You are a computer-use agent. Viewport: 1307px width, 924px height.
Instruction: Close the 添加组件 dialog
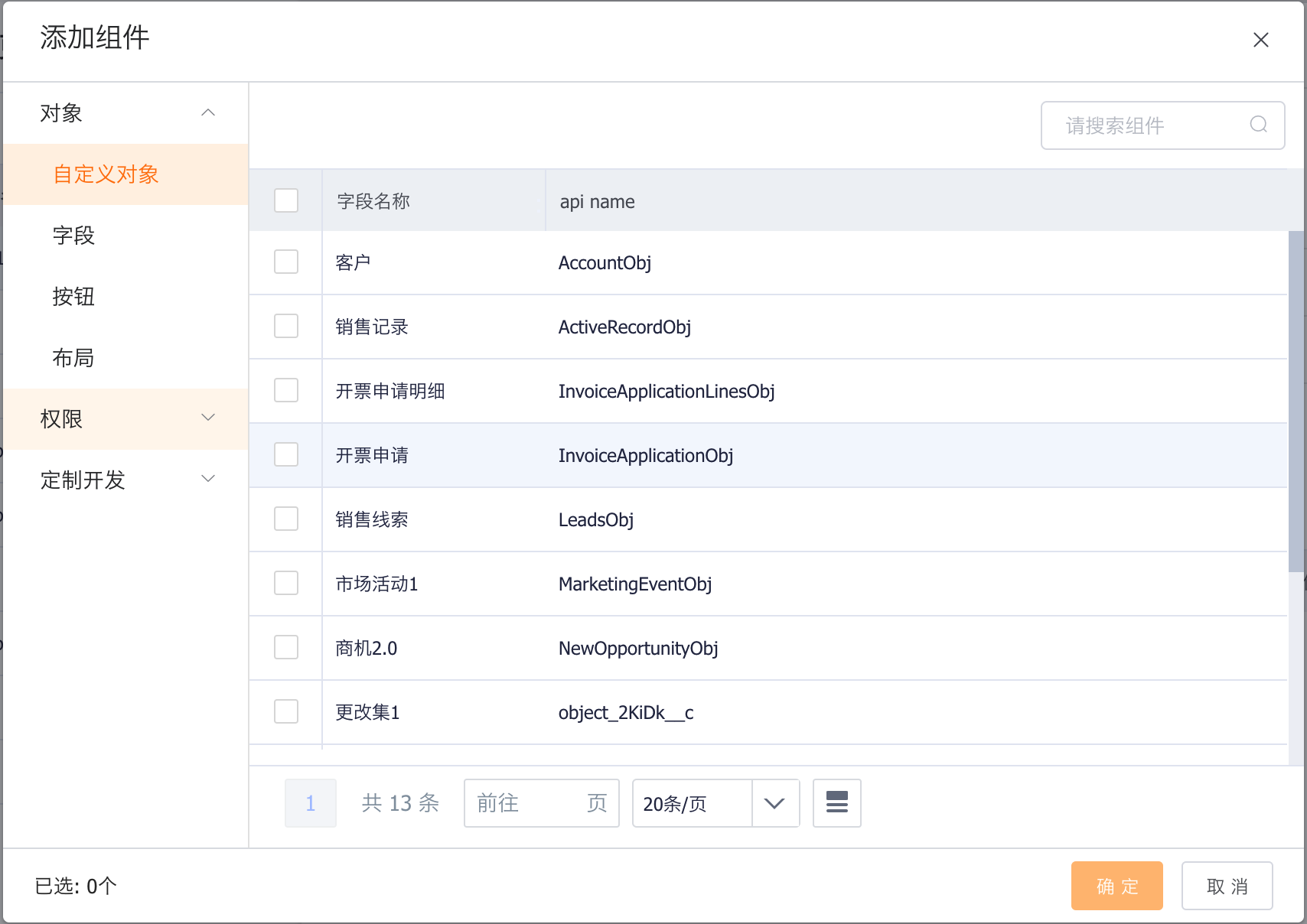[1260, 40]
